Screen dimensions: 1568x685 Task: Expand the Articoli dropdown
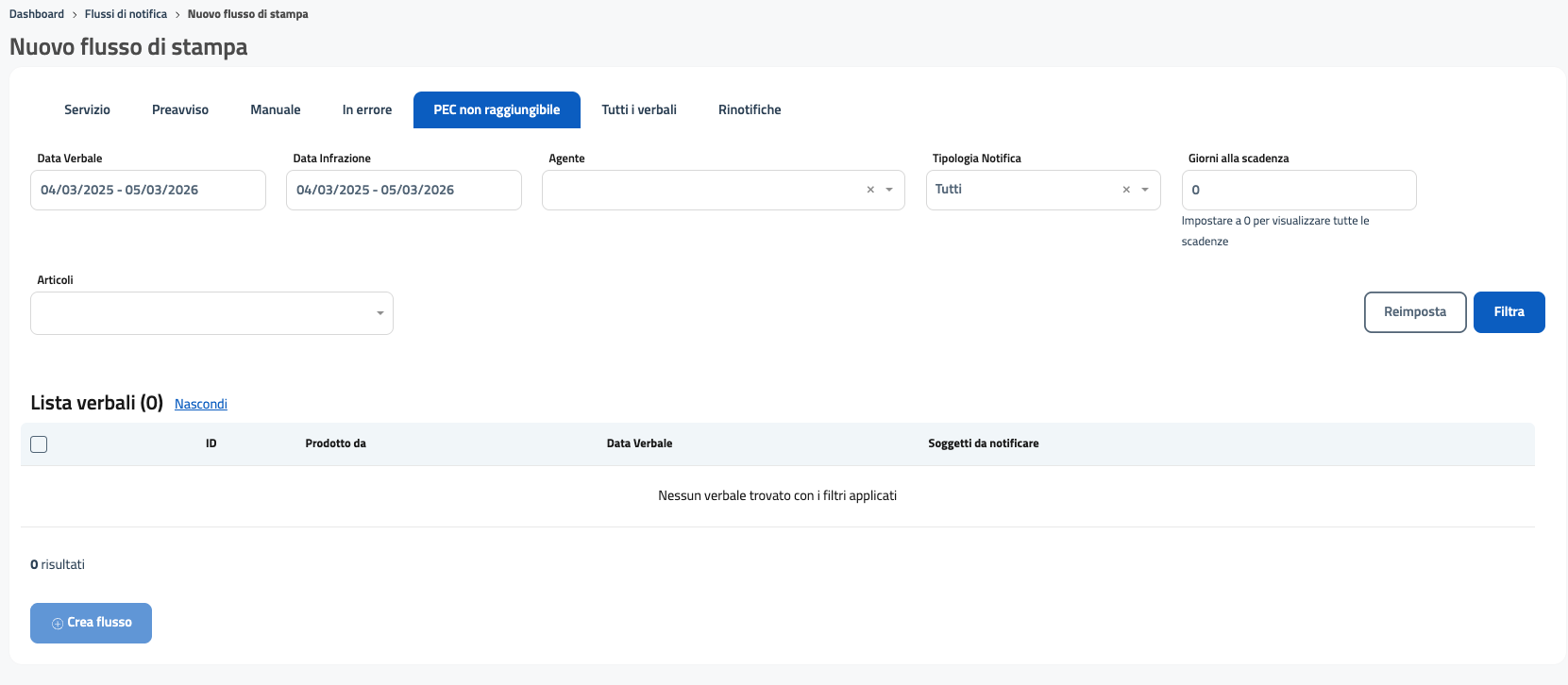tap(379, 313)
